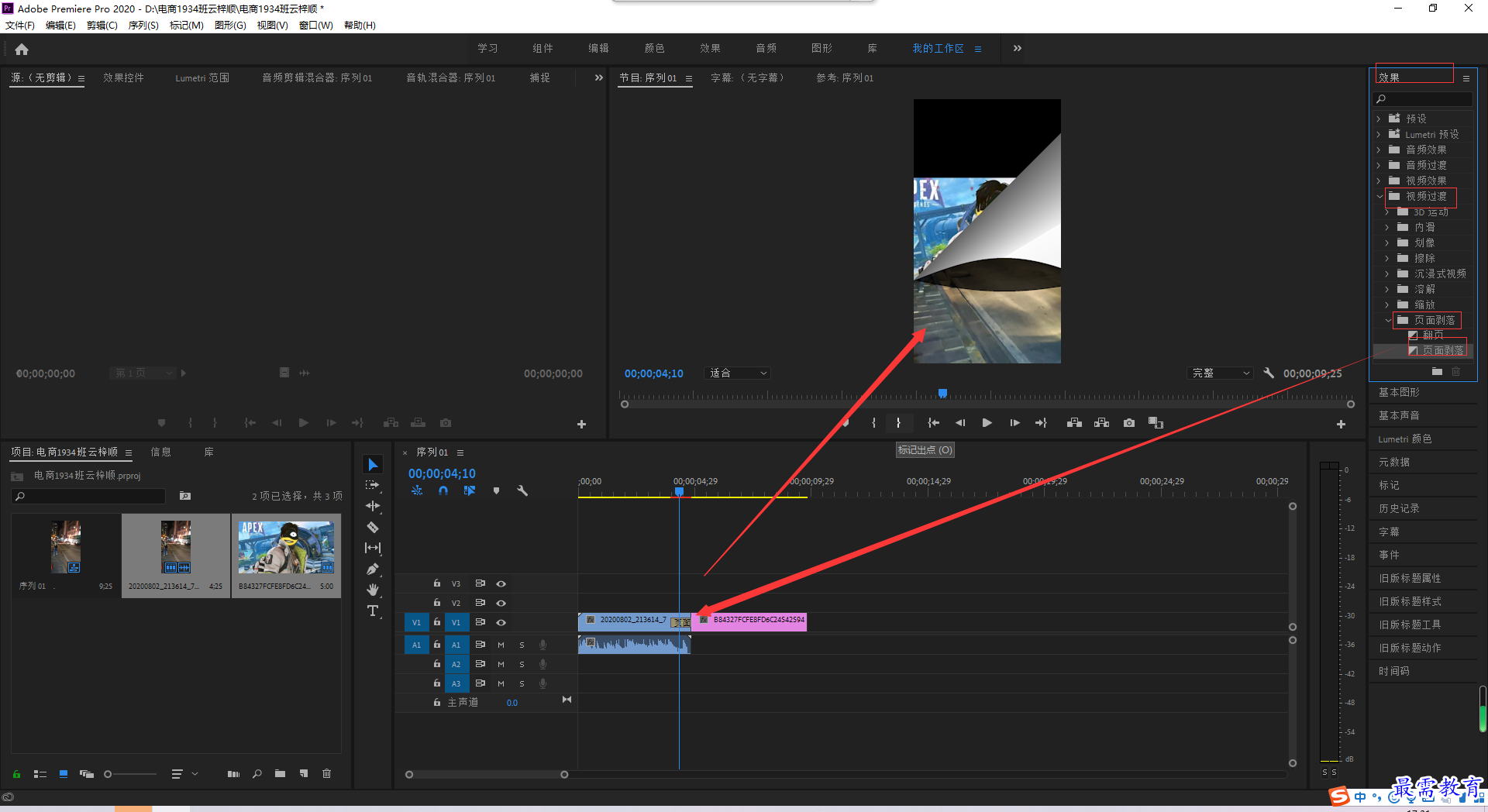Open the zoom level 适合 dropdown
1488x812 pixels.
click(x=738, y=373)
